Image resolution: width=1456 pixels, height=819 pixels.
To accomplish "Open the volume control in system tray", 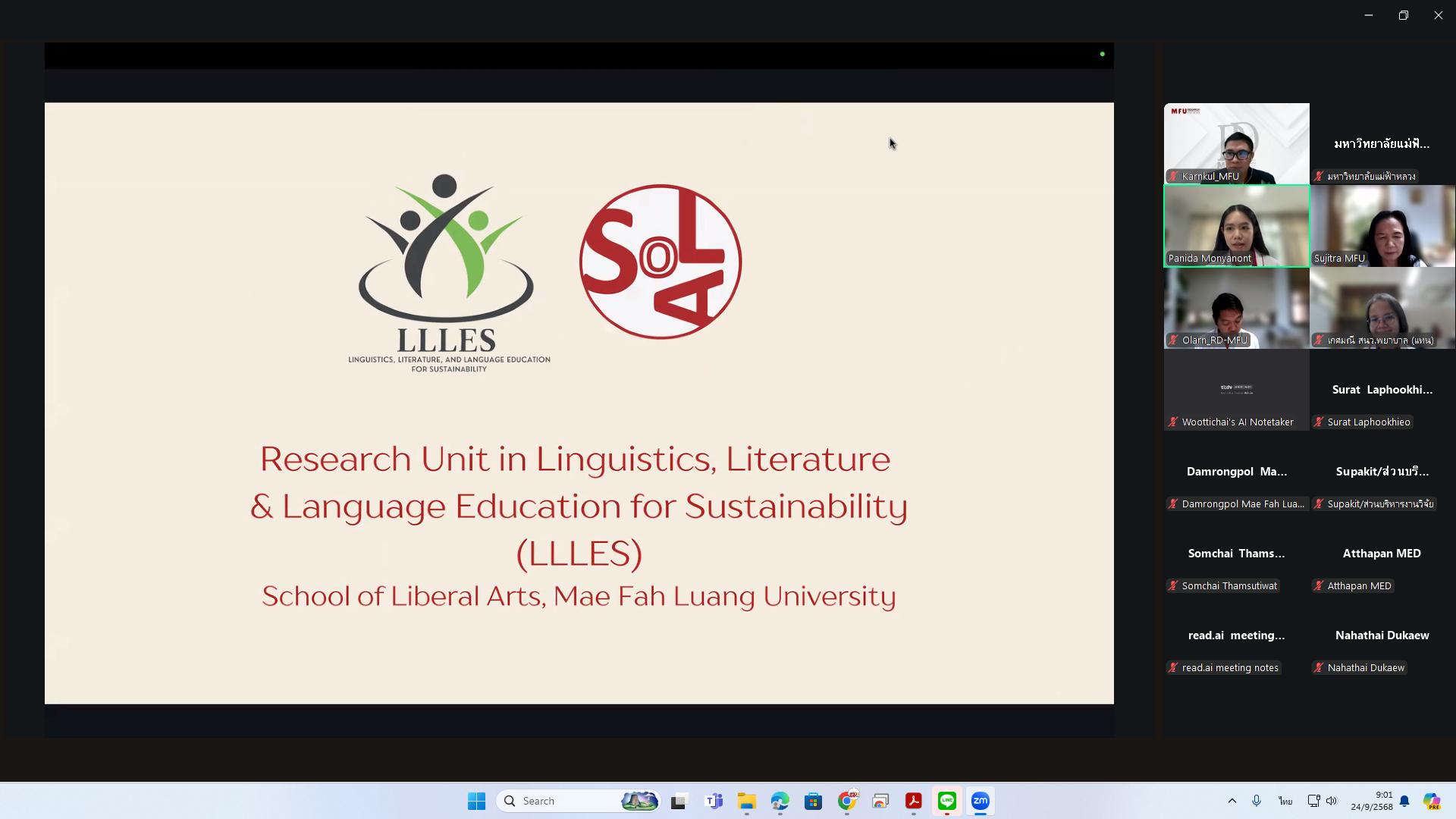I will (1332, 801).
